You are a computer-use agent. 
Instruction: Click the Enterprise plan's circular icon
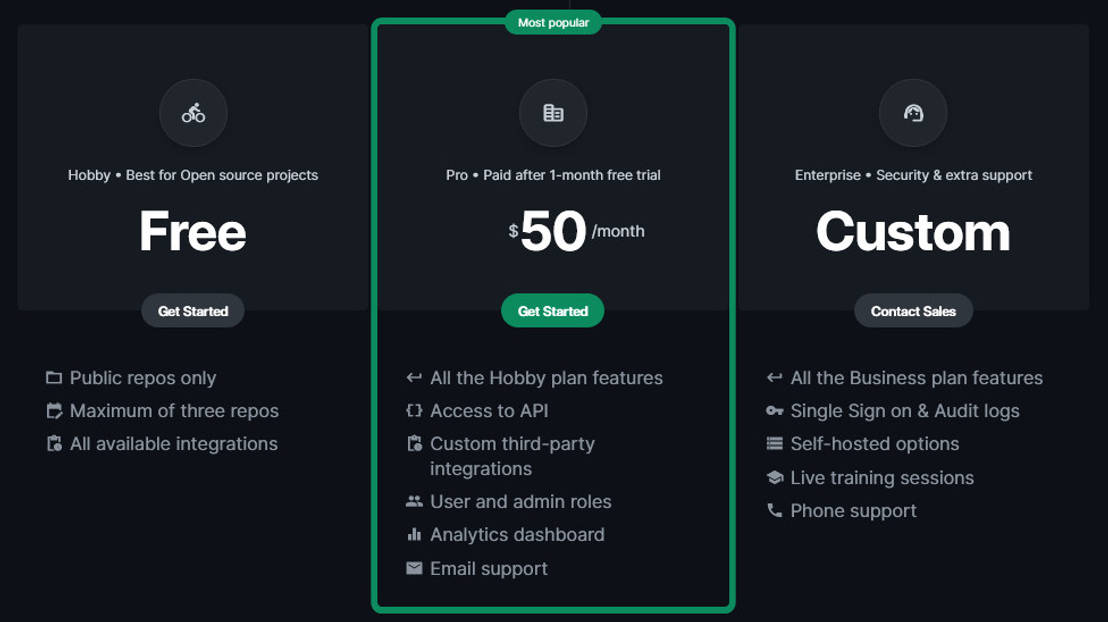(x=913, y=113)
